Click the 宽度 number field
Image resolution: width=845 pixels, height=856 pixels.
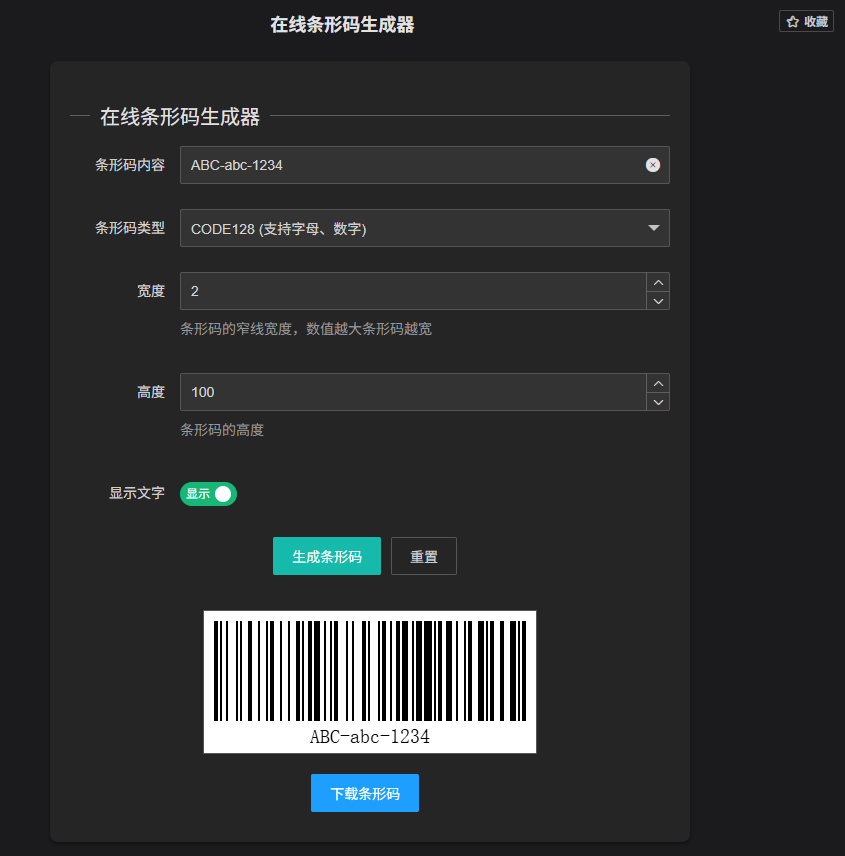413,291
